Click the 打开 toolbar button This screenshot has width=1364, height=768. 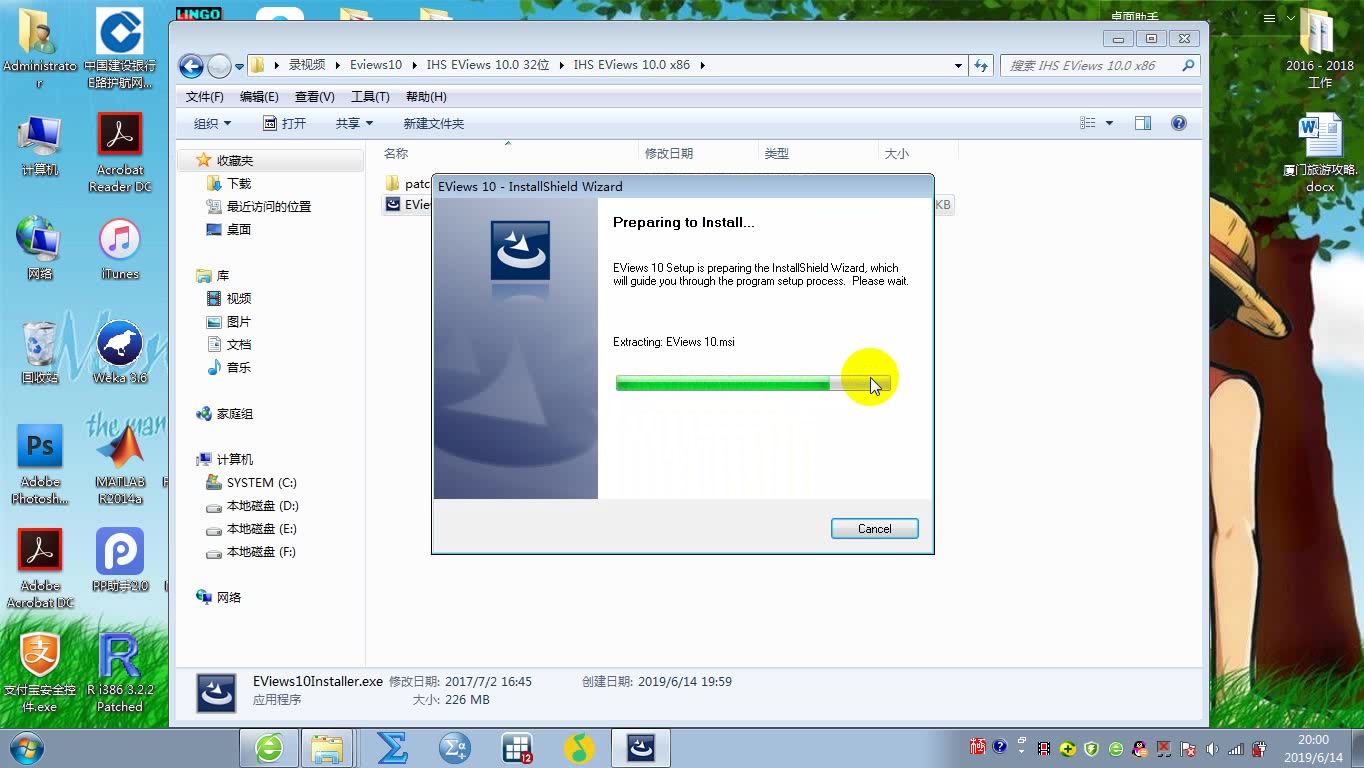coord(284,123)
